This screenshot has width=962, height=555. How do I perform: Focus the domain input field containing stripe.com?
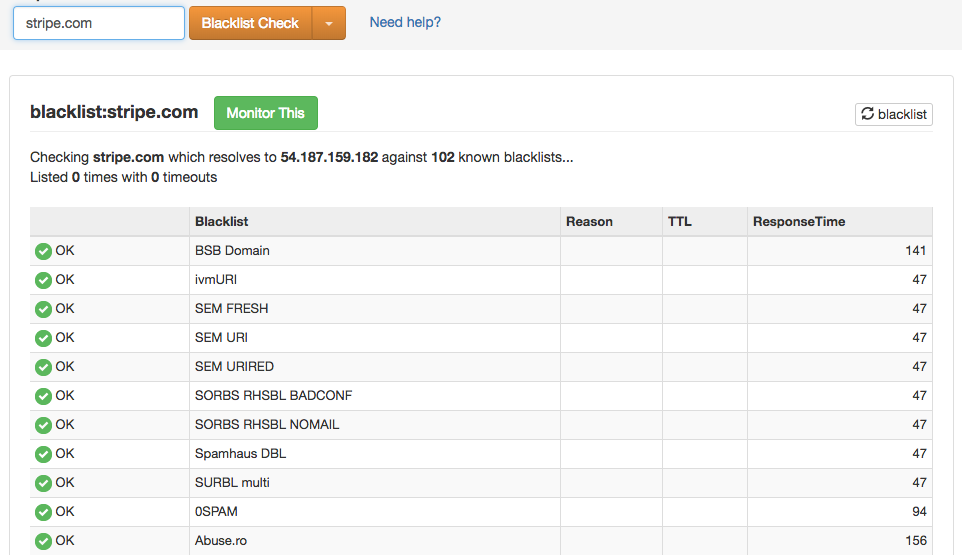98,23
